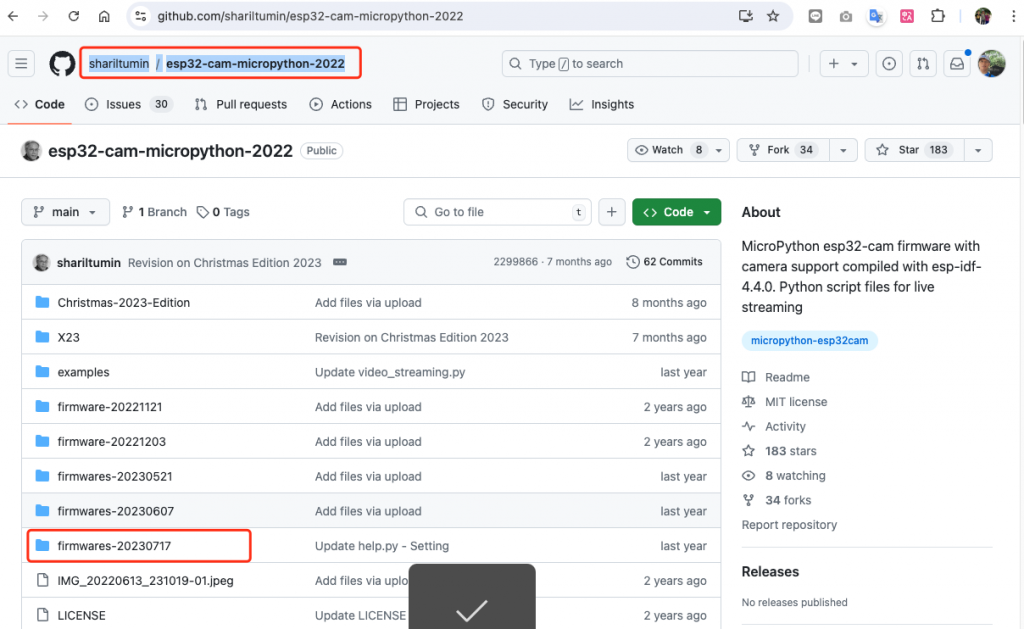Open the green Code dropdown button
Viewport: 1024px width, 629px height.
pyautogui.click(x=677, y=212)
